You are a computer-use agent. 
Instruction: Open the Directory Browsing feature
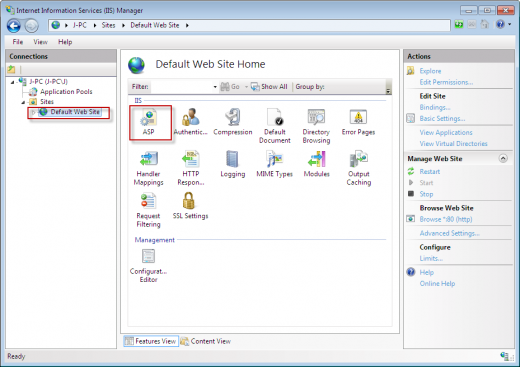316,126
